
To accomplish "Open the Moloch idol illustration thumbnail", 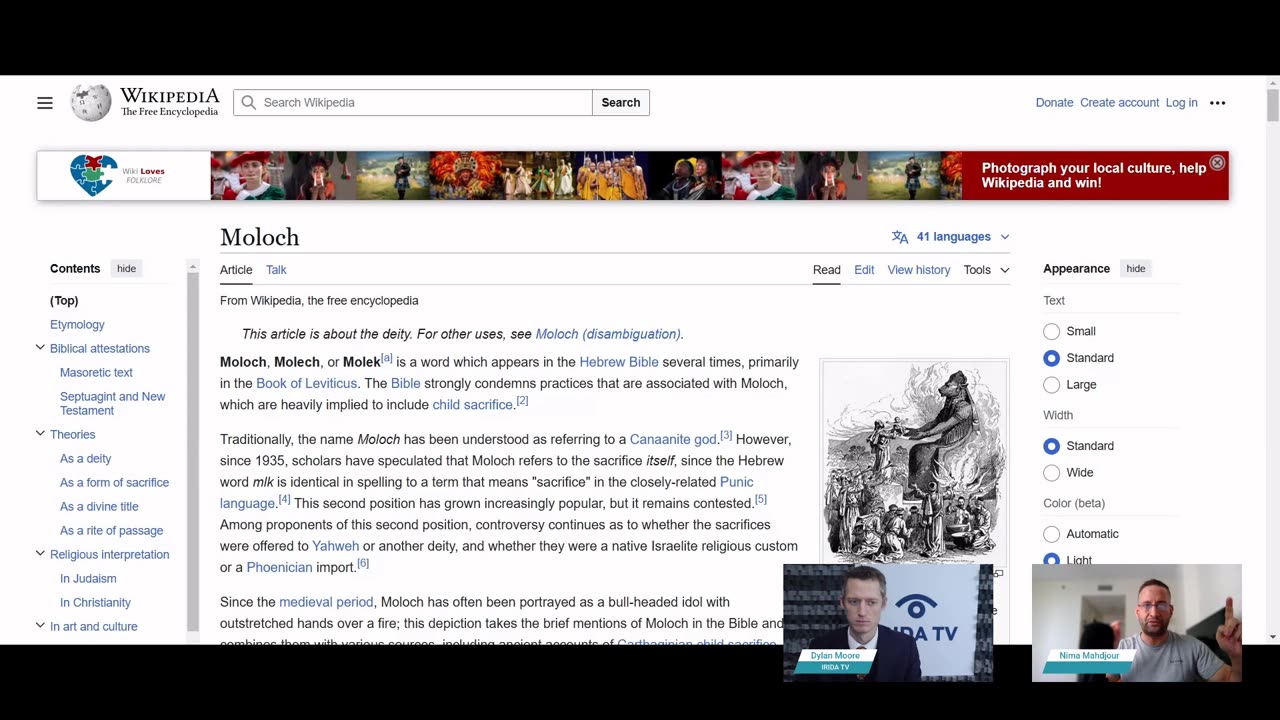I will [x=914, y=463].
